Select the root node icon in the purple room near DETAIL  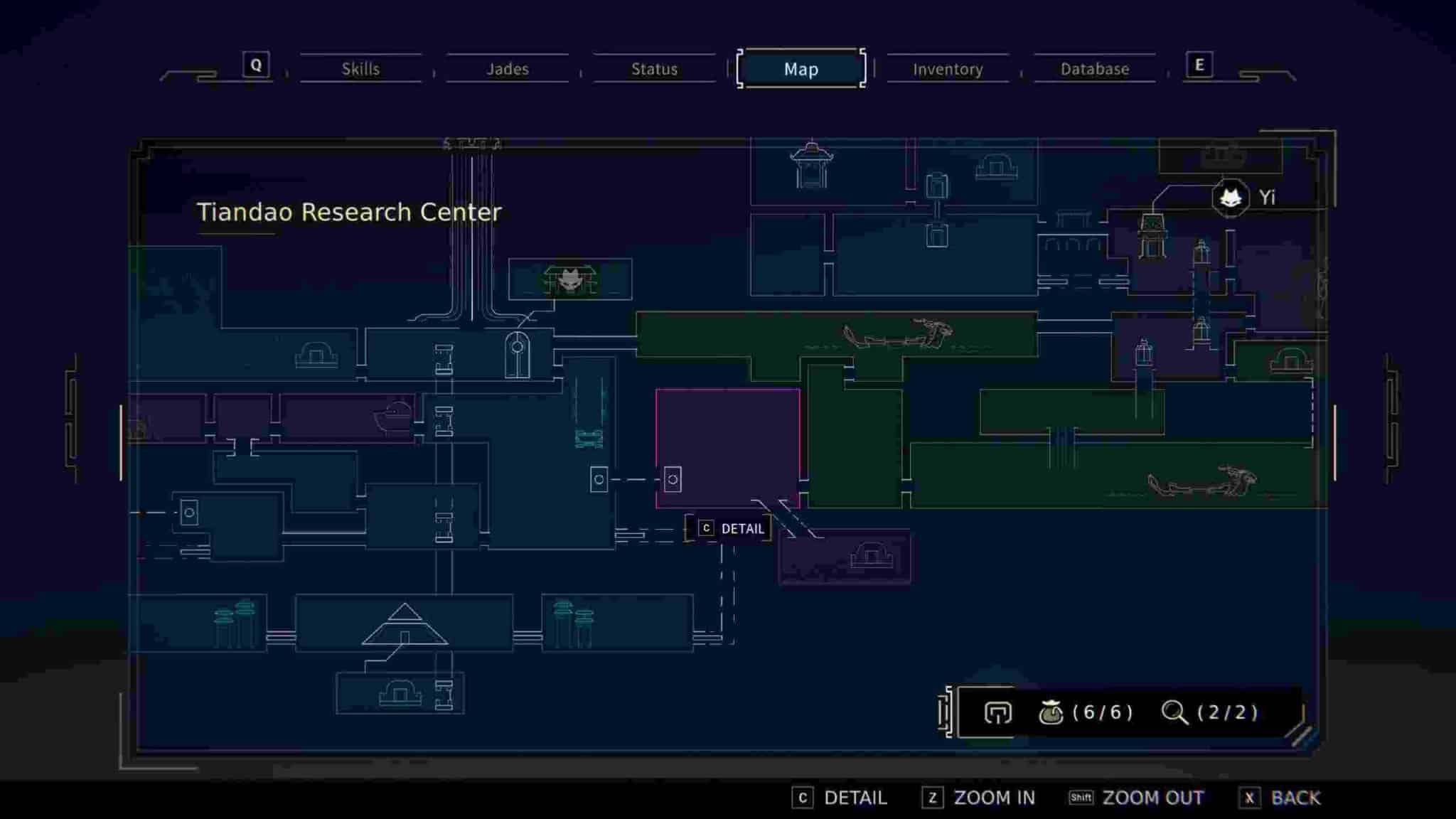(x=871, y=555)
